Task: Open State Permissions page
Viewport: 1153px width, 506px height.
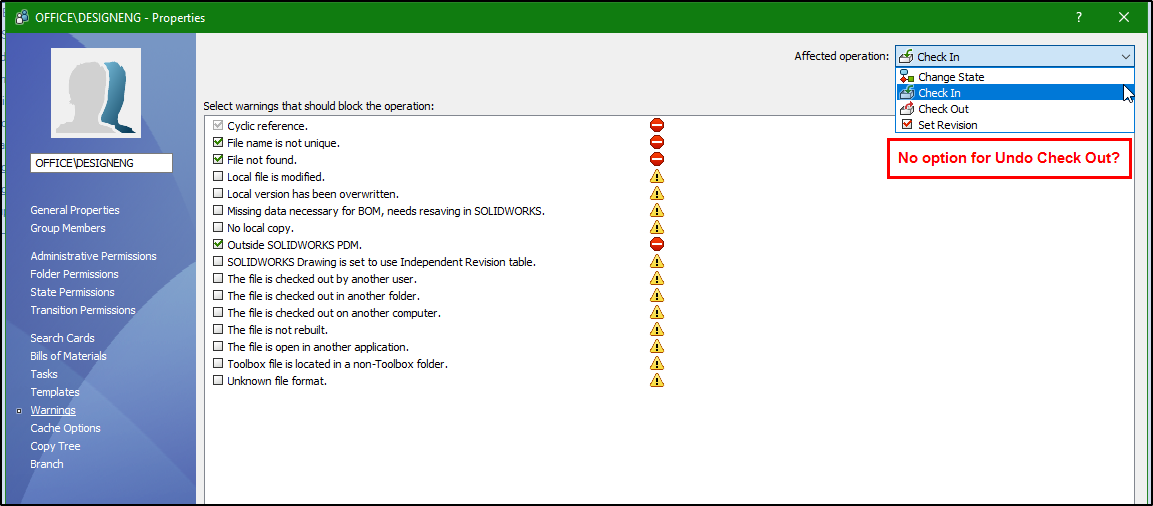Action: (73, 292)
